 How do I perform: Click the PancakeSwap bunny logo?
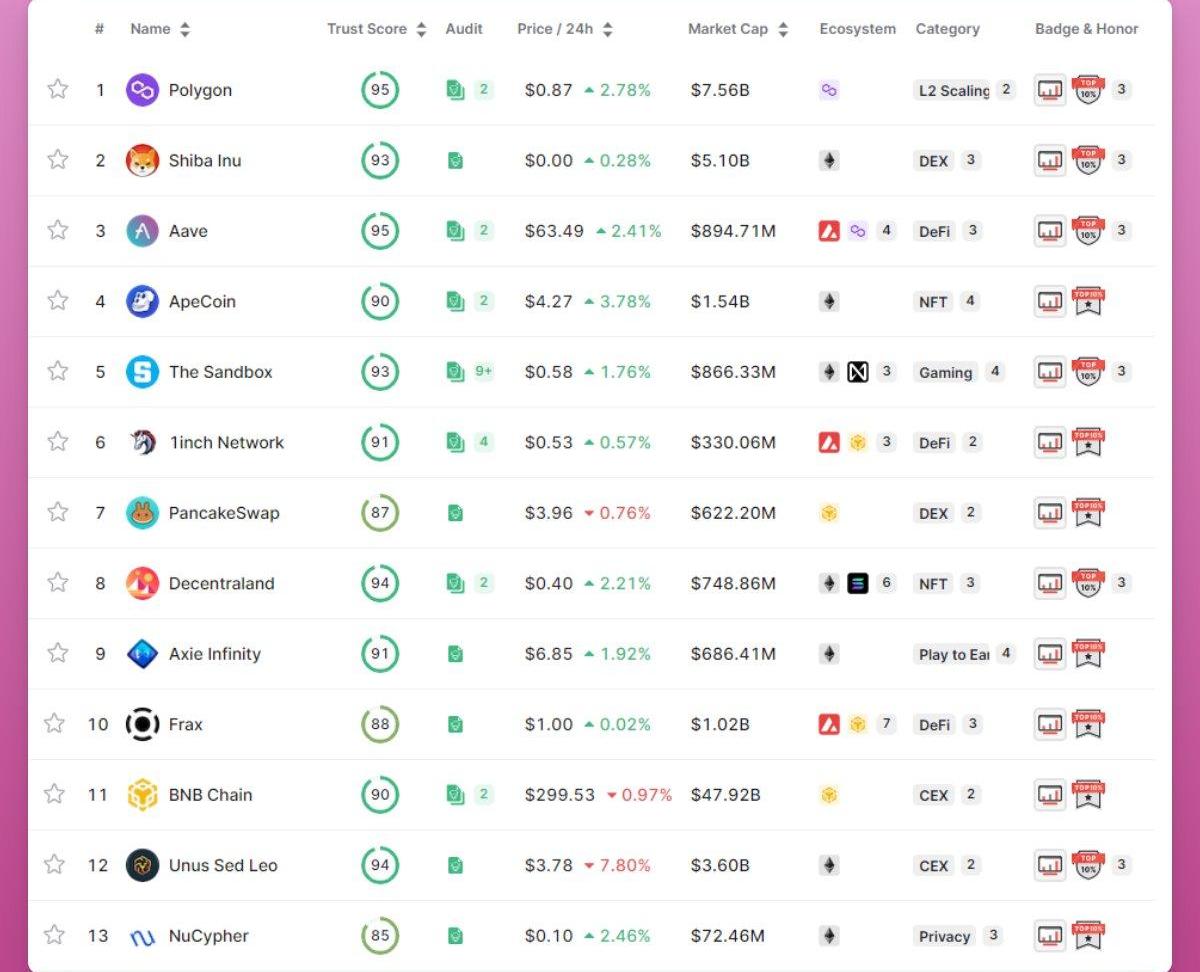142,513
